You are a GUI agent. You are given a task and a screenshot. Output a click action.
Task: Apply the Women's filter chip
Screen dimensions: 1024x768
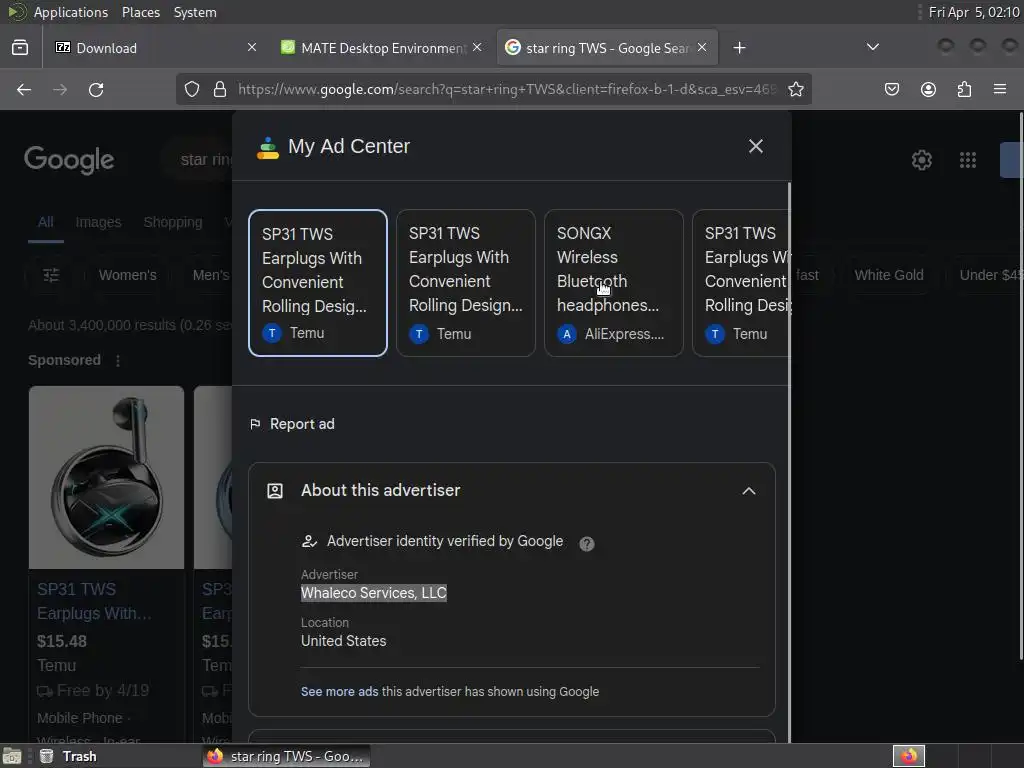127,275
